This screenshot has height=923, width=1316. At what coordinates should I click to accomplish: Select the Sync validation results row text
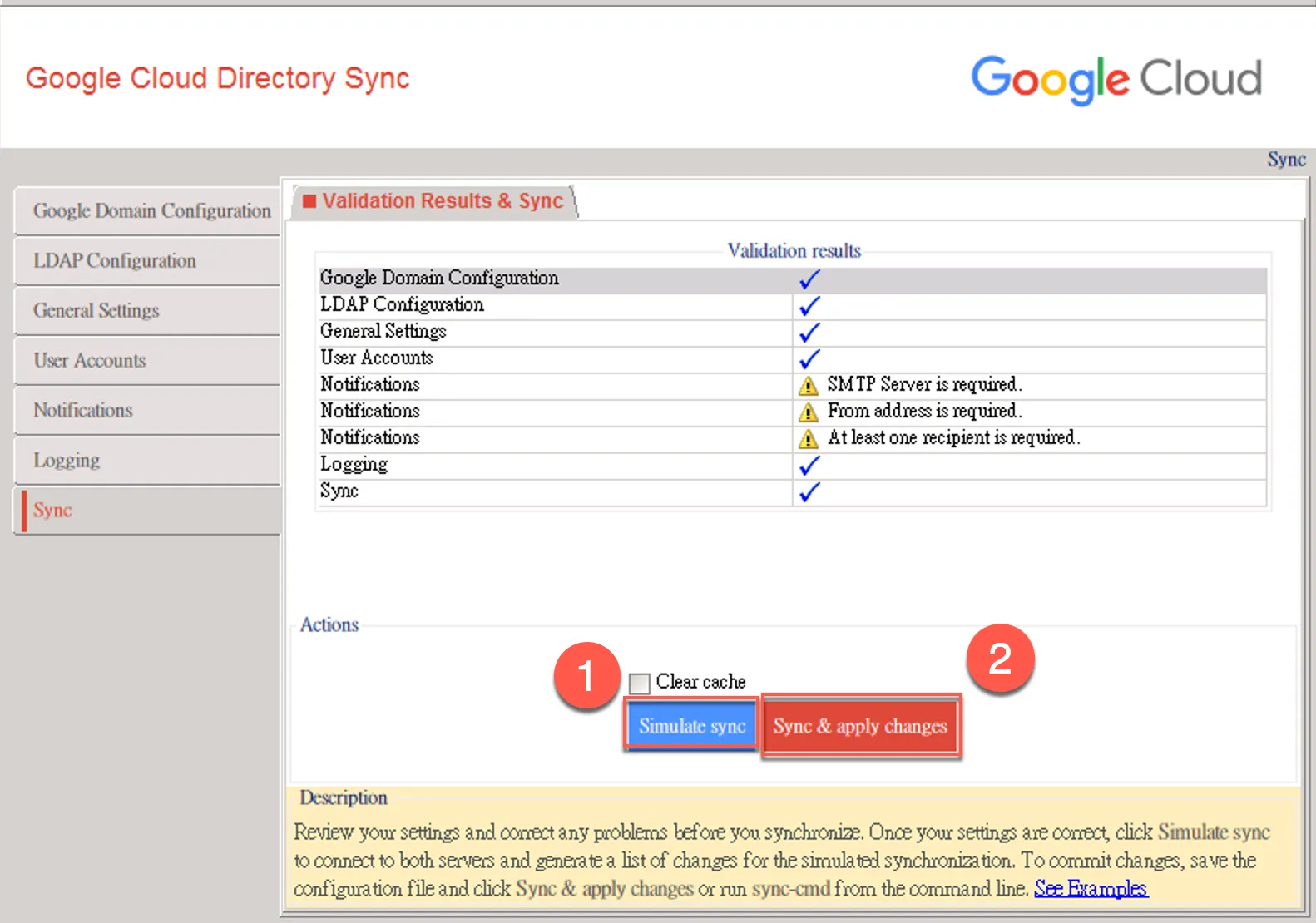(339, 491)
